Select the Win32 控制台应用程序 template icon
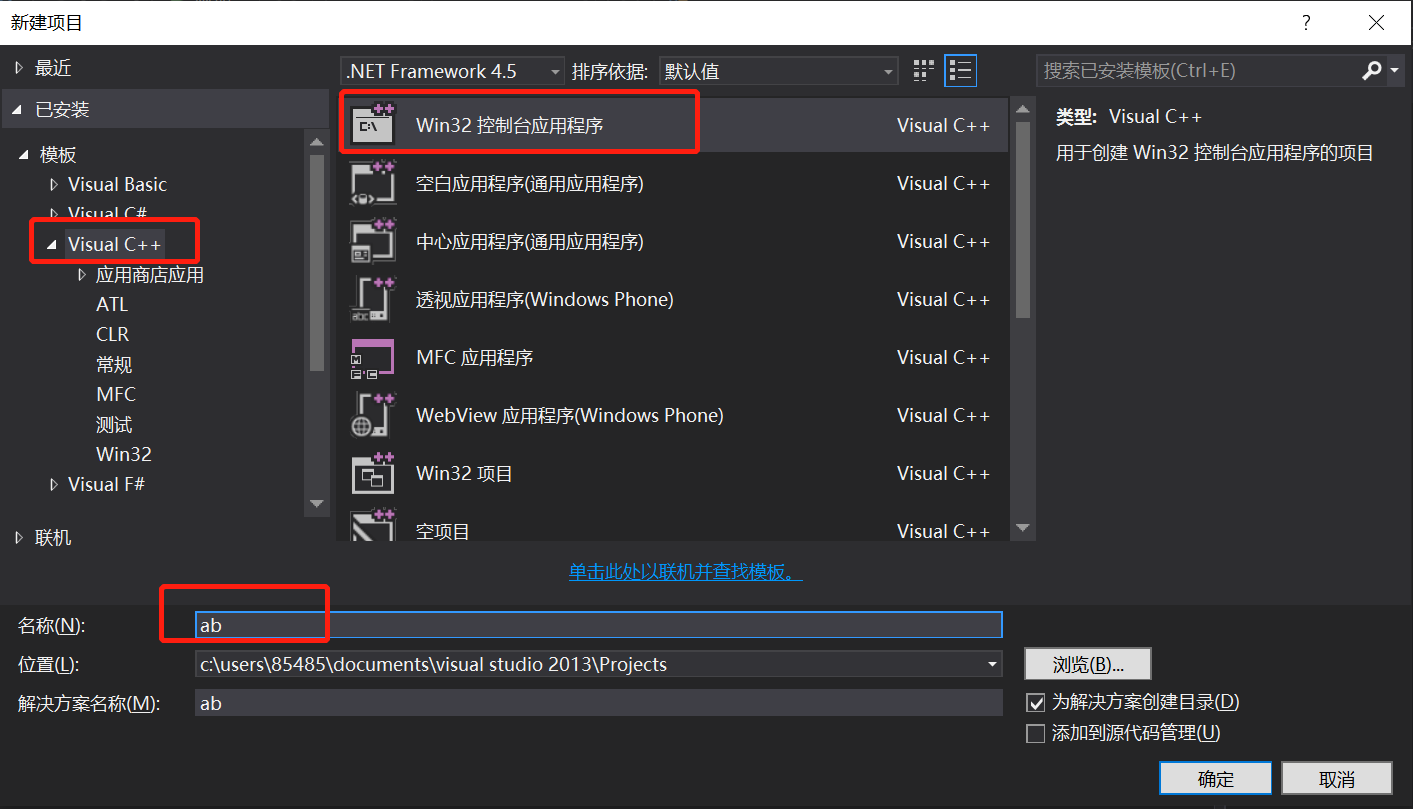This screenshot has height=809, width=1413. pos(373,124)
